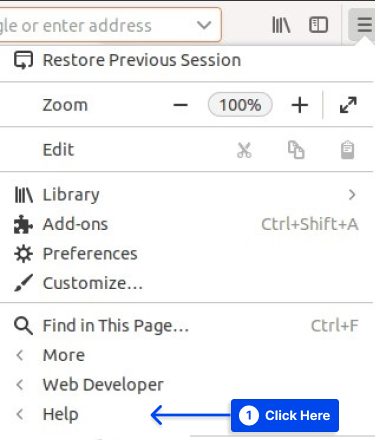This screenshot has width=375, height=440.
Task: Toggle the sidebar view icon
Action: (318, 25)
